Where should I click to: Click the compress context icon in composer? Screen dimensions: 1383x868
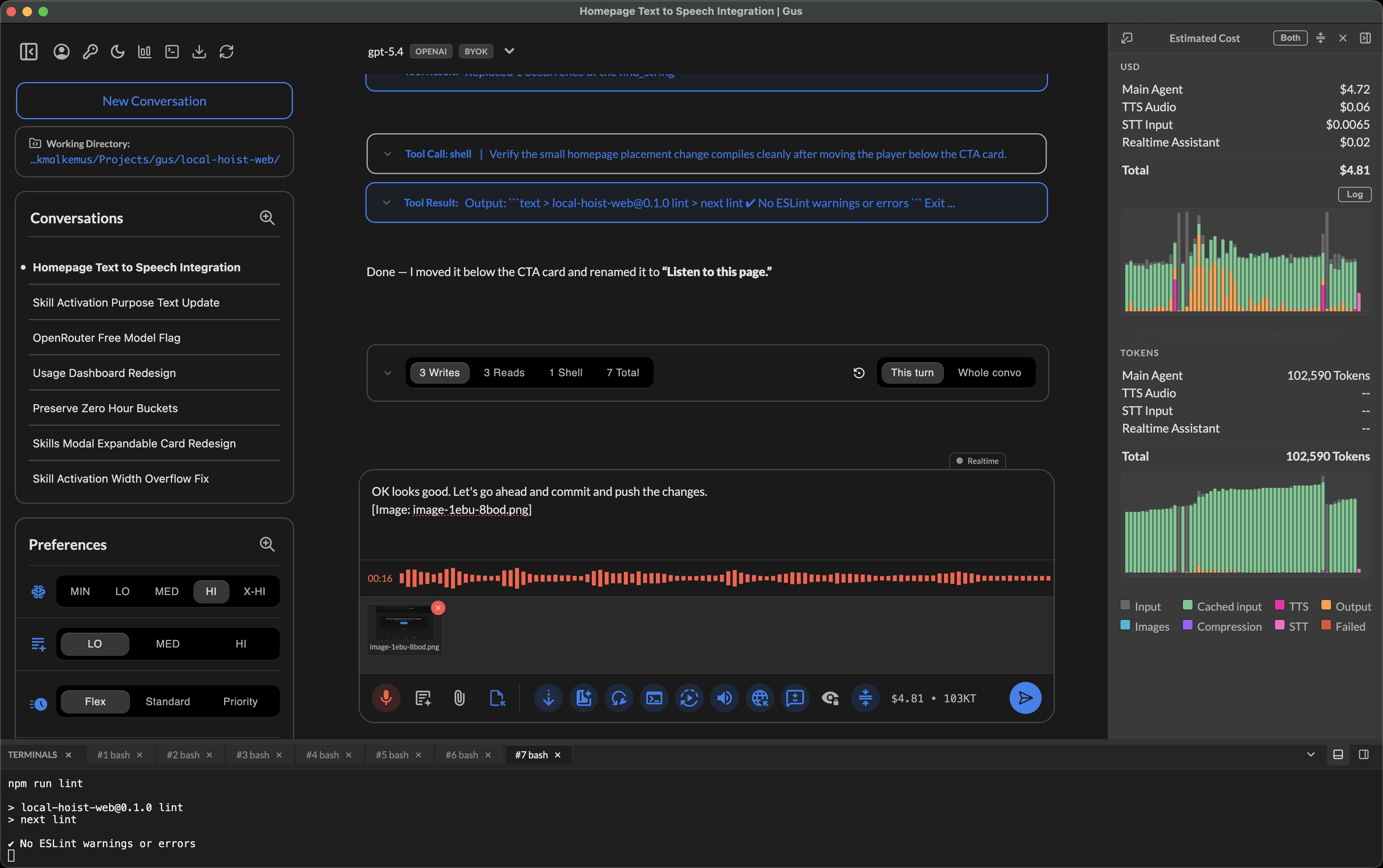pyautogui.click(x=865, y=698)
